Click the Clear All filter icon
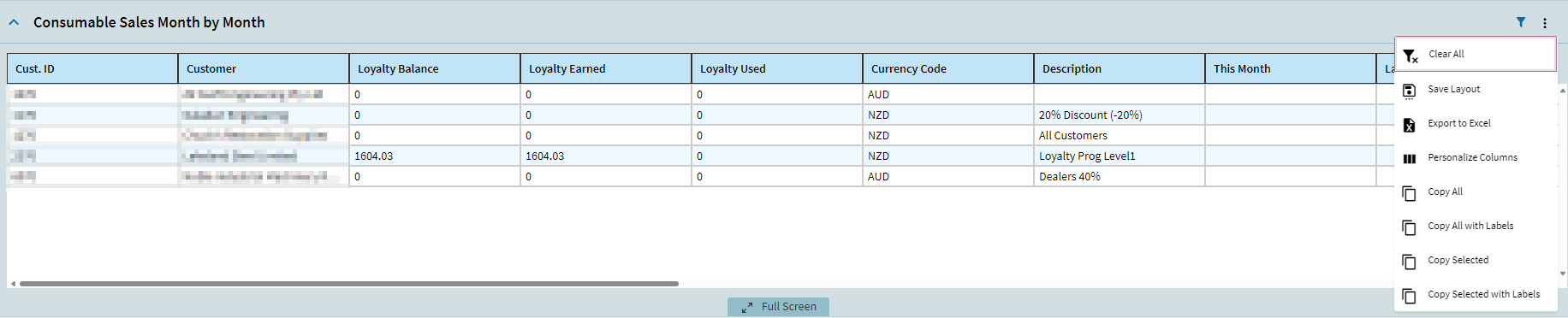This screenshot has width=1568, height=318. click(1411, 56)
